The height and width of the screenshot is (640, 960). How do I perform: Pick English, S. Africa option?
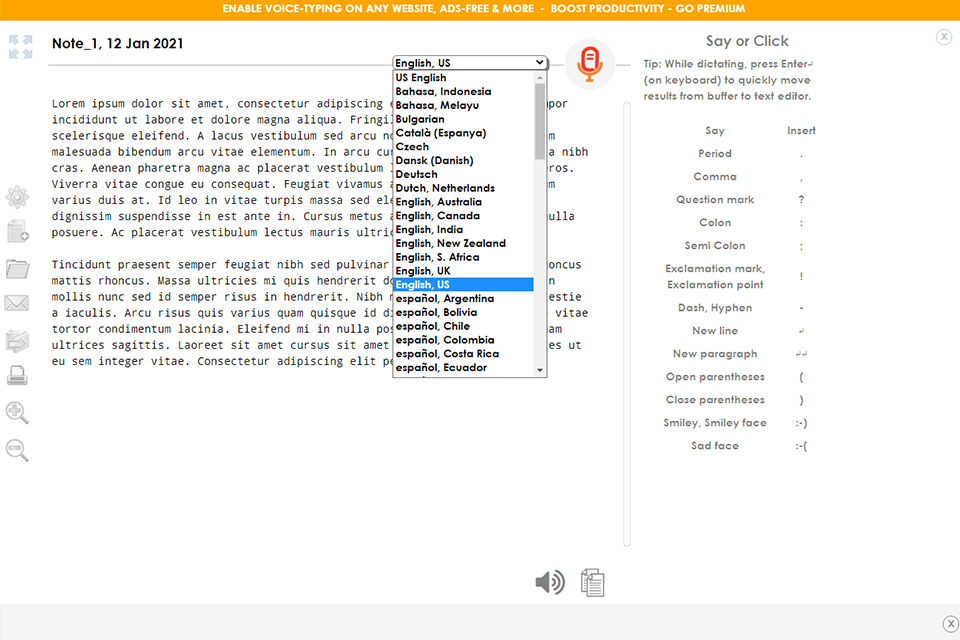tap(463, 257)
